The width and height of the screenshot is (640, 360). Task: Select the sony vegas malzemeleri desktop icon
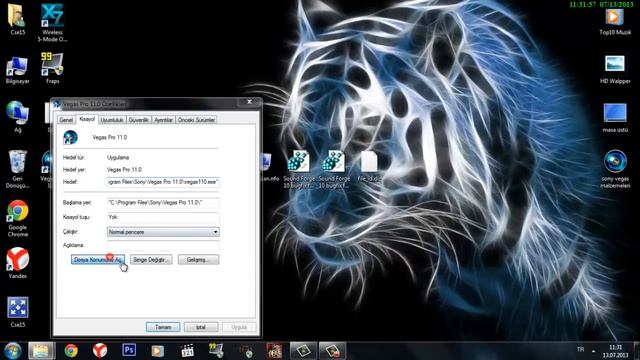pos(615,169)
